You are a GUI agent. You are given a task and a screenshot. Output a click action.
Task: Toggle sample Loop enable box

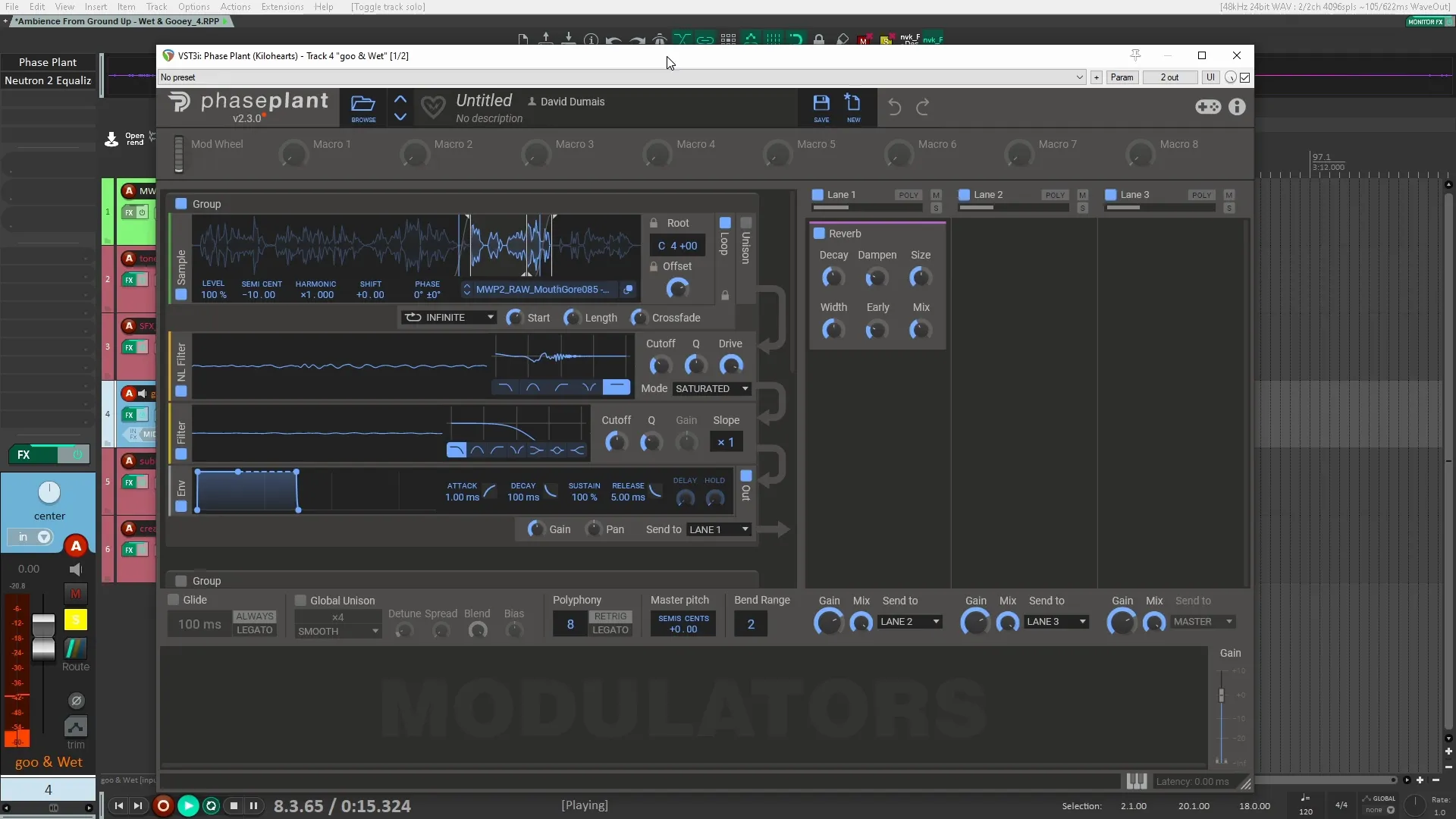(x=725, y=223)
